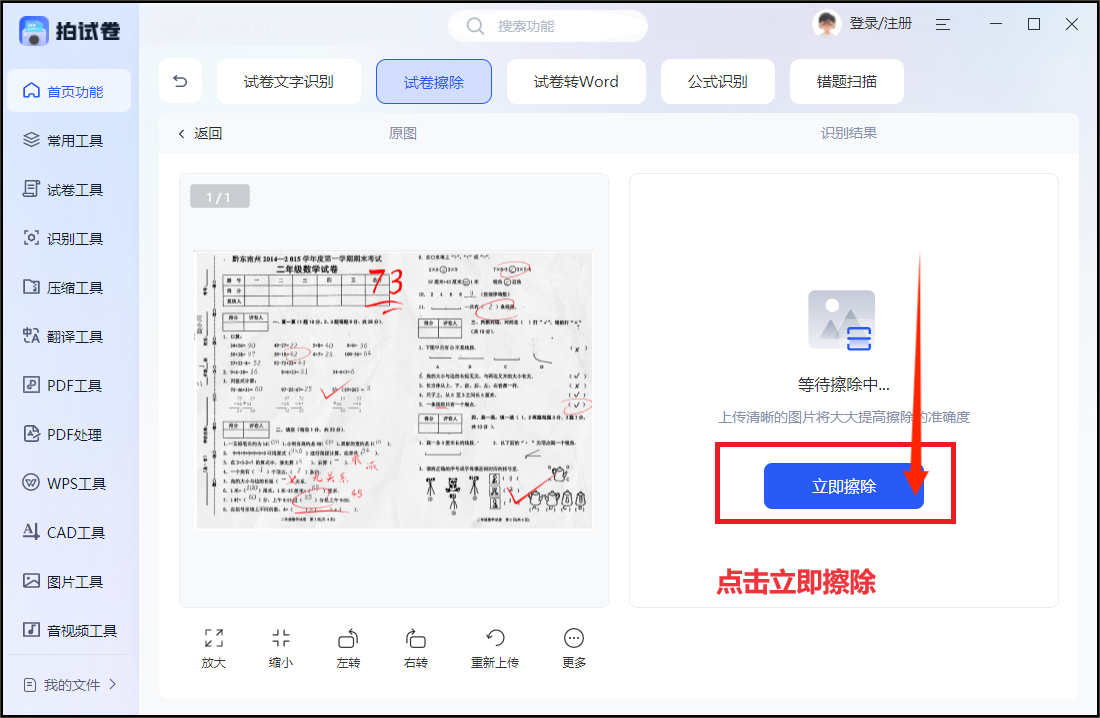The image size is (1100, 718).
Task: Click the folder icon beside 压缩工具
Action: pyautogui.click(x=31, y=286)
